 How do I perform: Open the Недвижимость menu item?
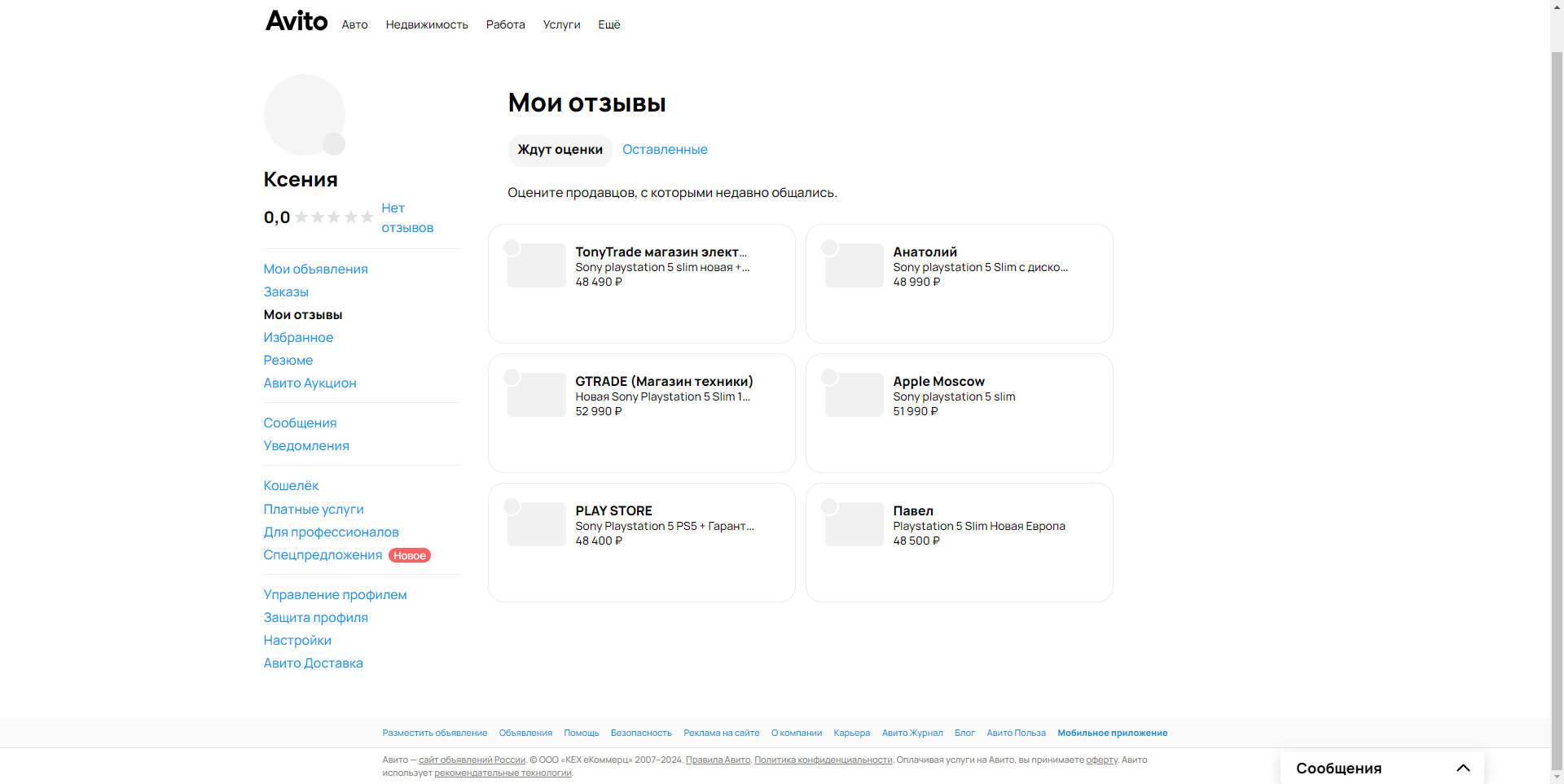coord(427,24)
